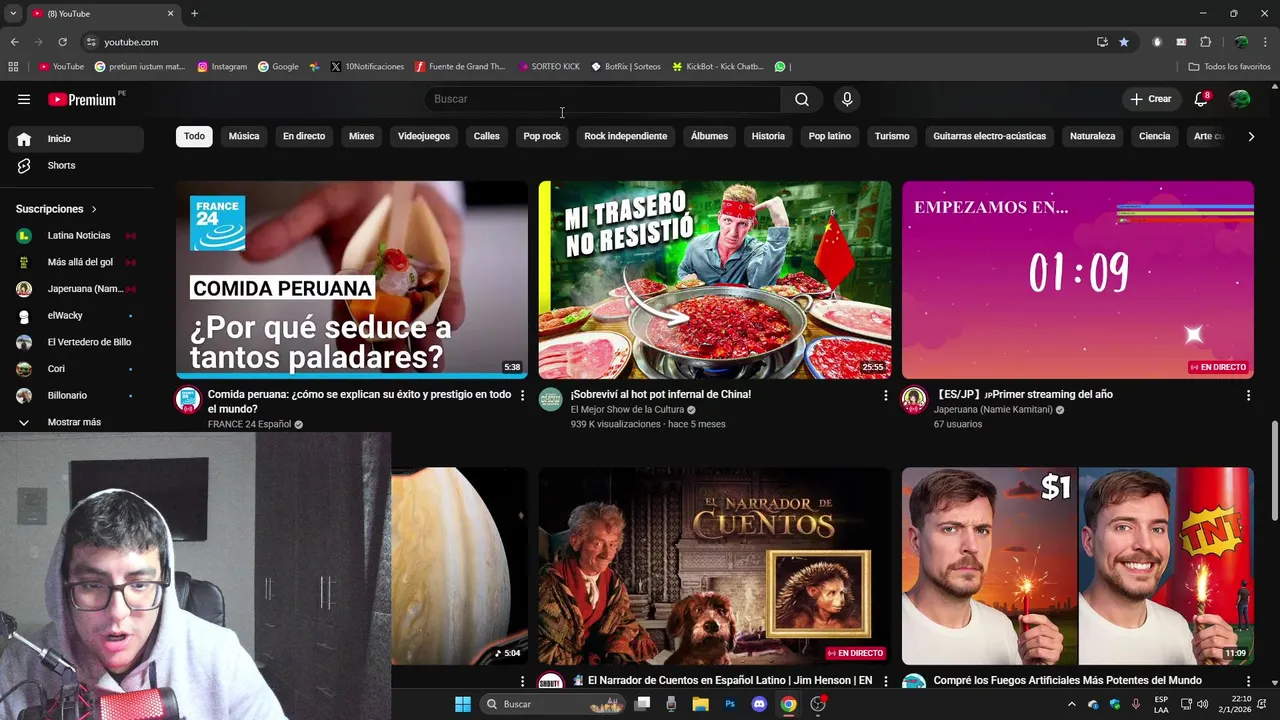Open the Chrome tab search dropdown
Viewport: 1280px width, 720px height.
[x=13, y=13]
